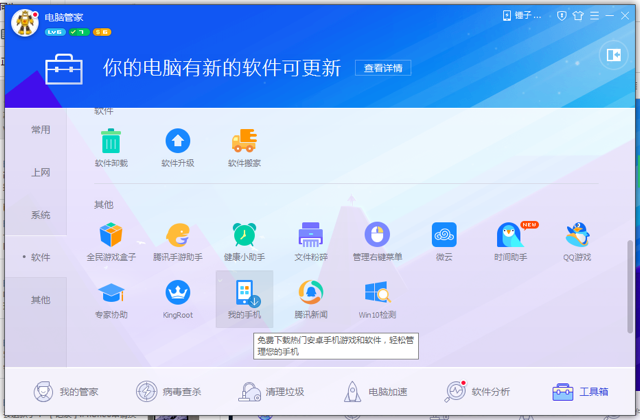Viewport: 640px width, 420px height.
Task: Open the 软件卸载 uninstall tool
Action: point(111,148)
